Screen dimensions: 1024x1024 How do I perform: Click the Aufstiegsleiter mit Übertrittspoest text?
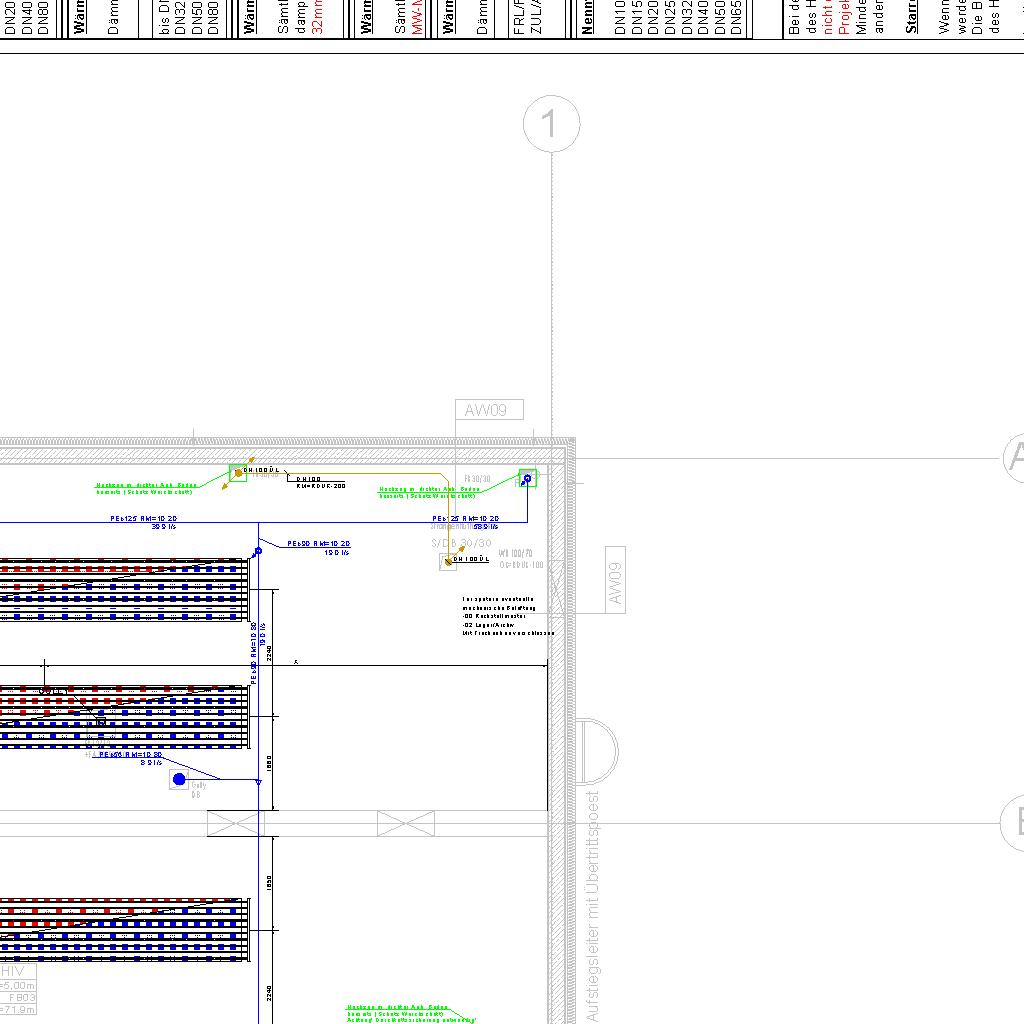point(593,905)
